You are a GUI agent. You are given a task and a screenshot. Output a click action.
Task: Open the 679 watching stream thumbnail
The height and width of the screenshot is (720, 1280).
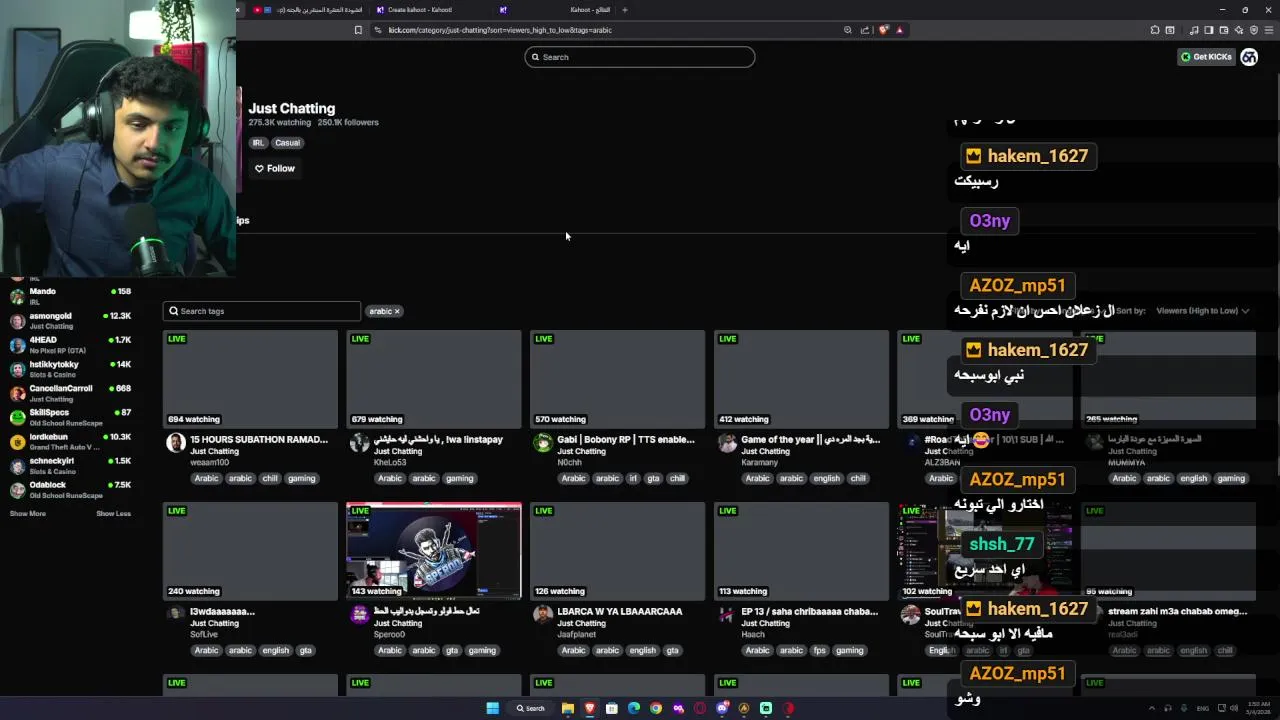click(434, 379)
